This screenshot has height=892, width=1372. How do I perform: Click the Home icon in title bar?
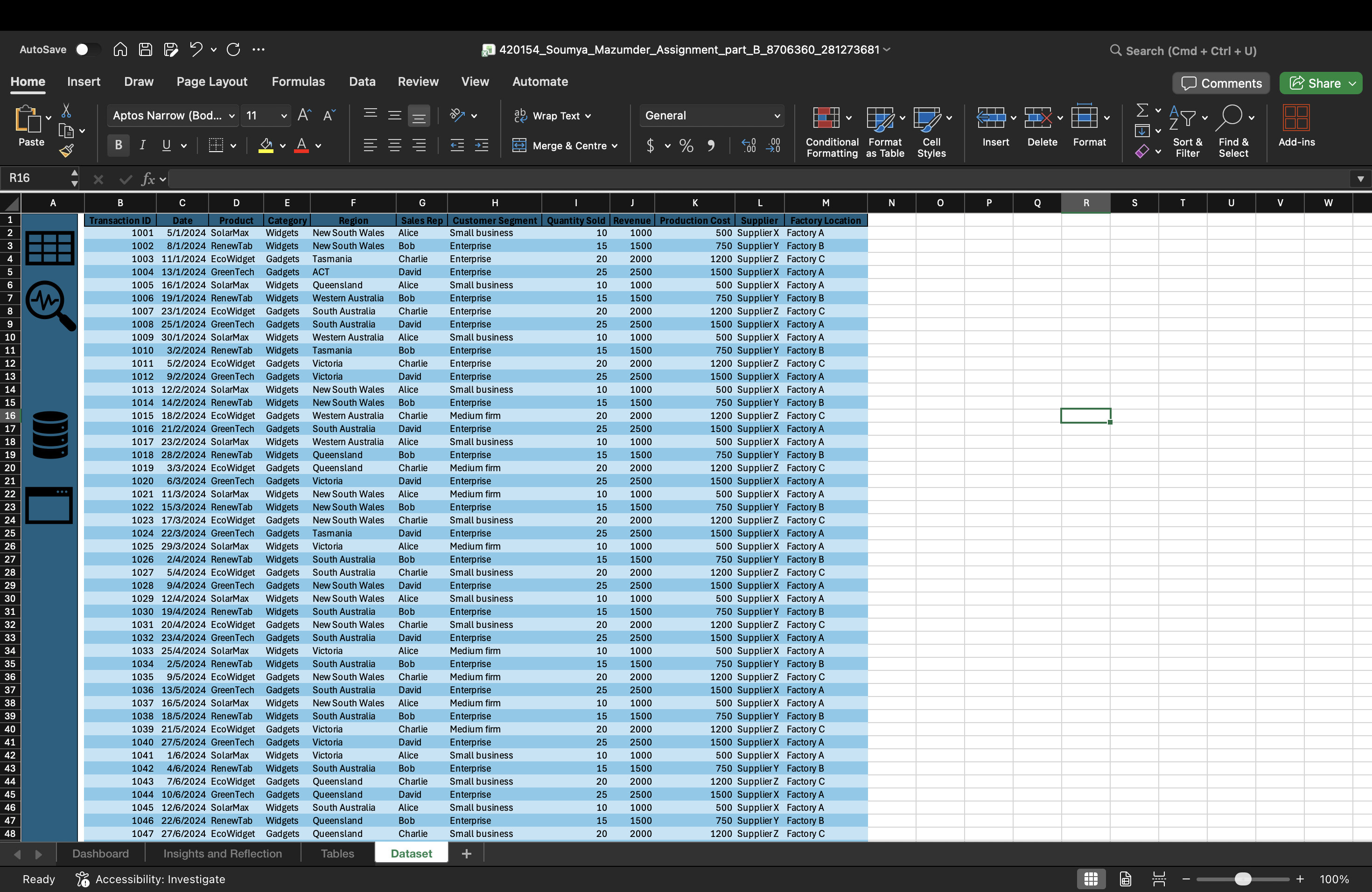pos(120,49)
